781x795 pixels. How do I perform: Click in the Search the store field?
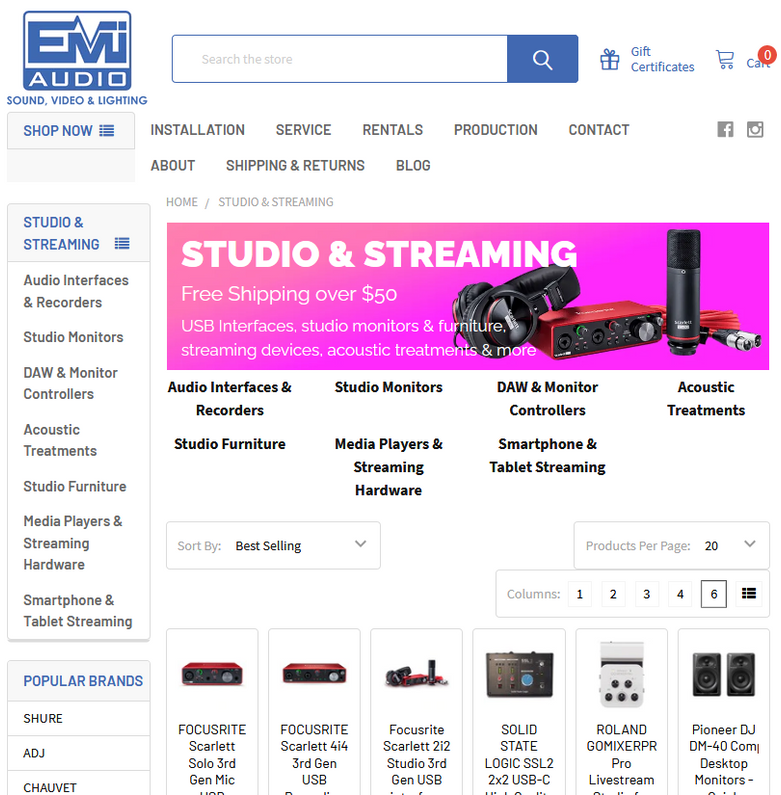(x=340, y=59)
